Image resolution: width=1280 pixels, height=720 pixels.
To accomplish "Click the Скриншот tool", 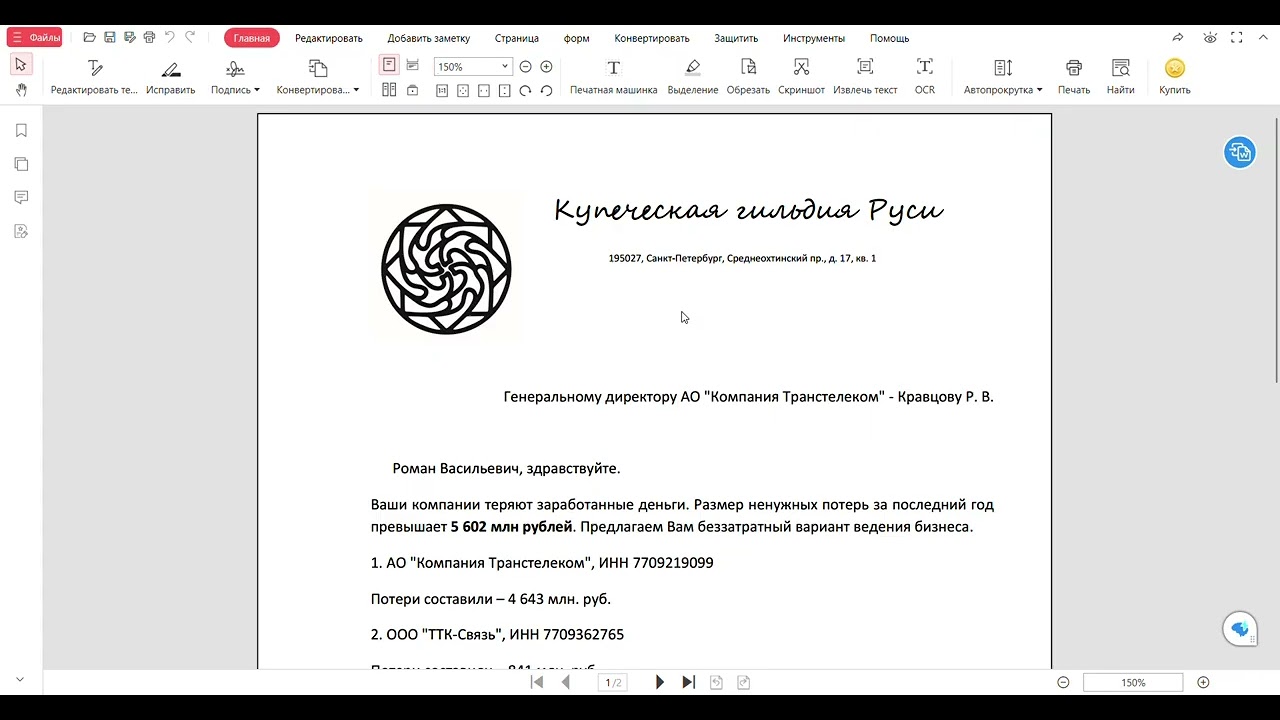I will tap(801, 78).
